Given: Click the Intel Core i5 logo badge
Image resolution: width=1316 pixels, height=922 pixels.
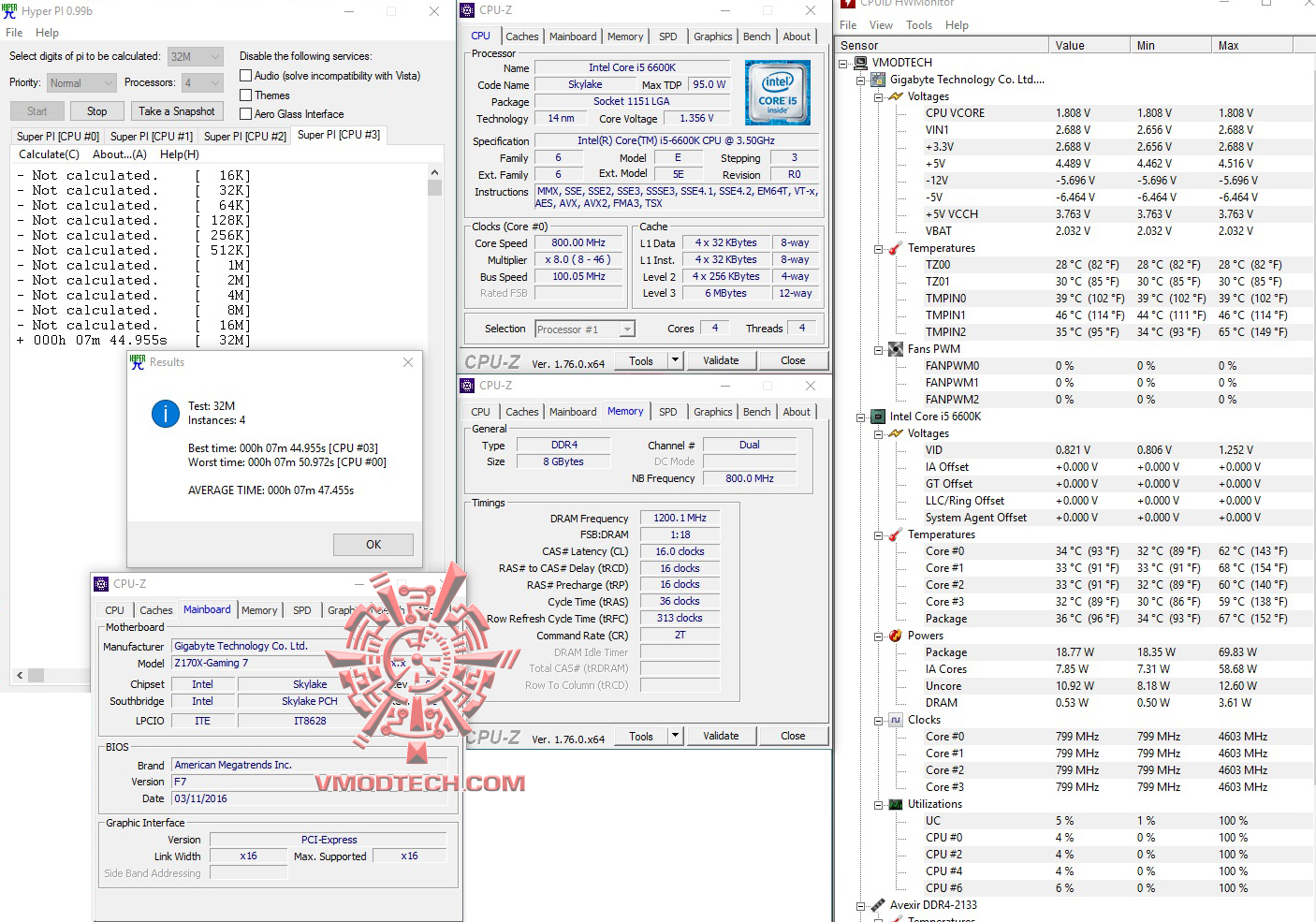Looking at the screenshot, I should coord(778,94).
